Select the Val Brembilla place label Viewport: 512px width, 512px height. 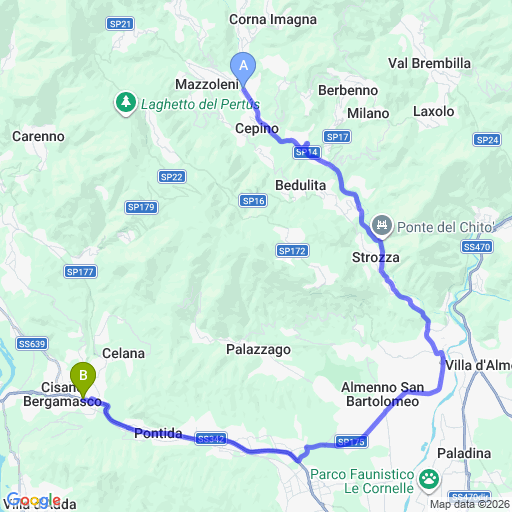point(429,63)
